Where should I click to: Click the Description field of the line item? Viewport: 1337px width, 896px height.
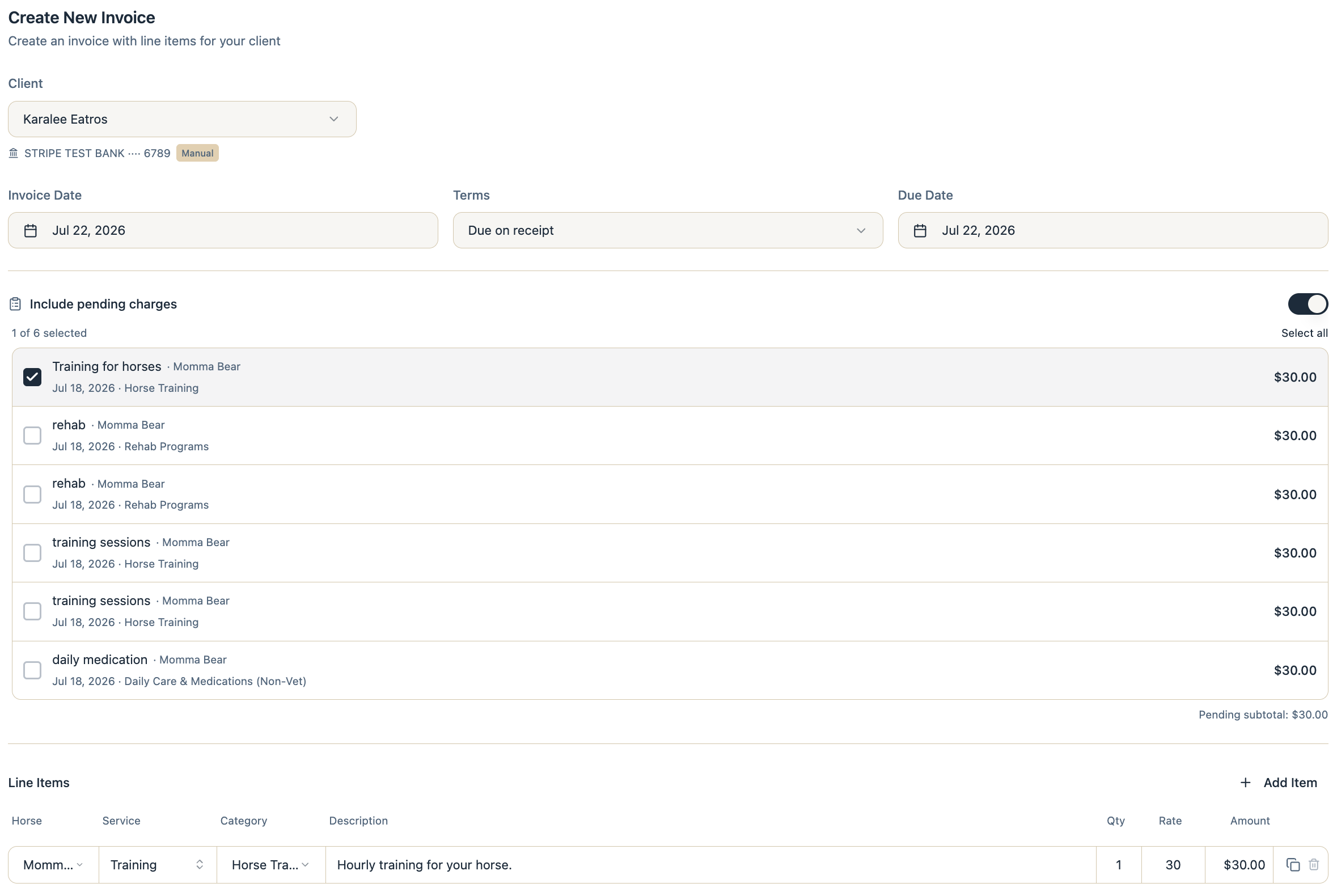click(711, 865)
